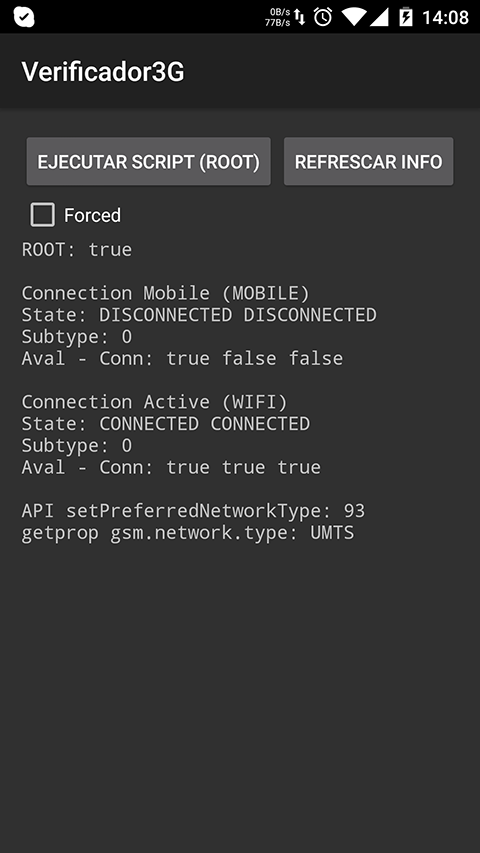This screenshot has width=480, height=853.
Task: Tap the Connection Active (WIFI) line
Action: pos(154,402)
